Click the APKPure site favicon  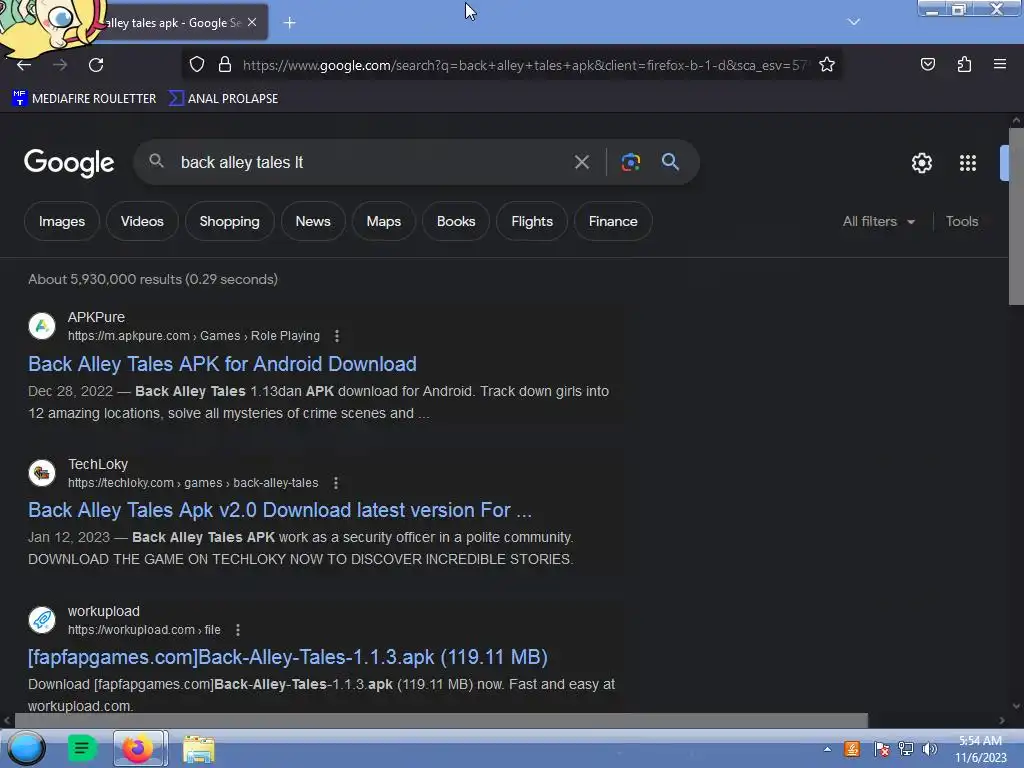tap(42, 326)
